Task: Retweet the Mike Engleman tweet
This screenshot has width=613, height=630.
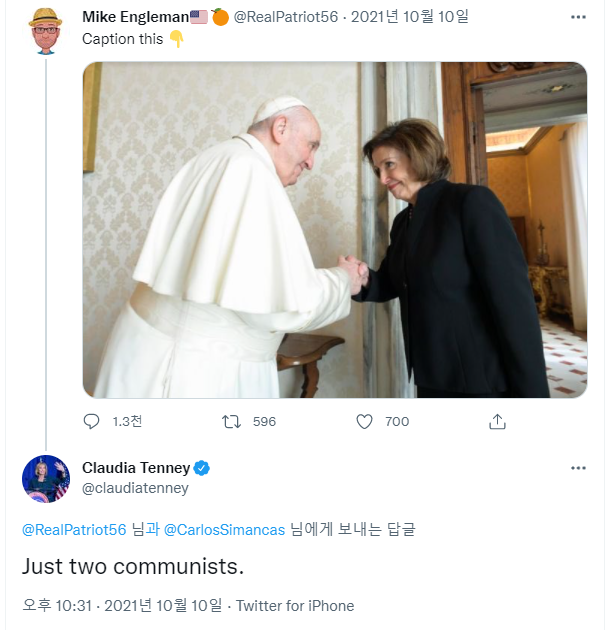Action: pyautogui.click(x=231, y=422)
